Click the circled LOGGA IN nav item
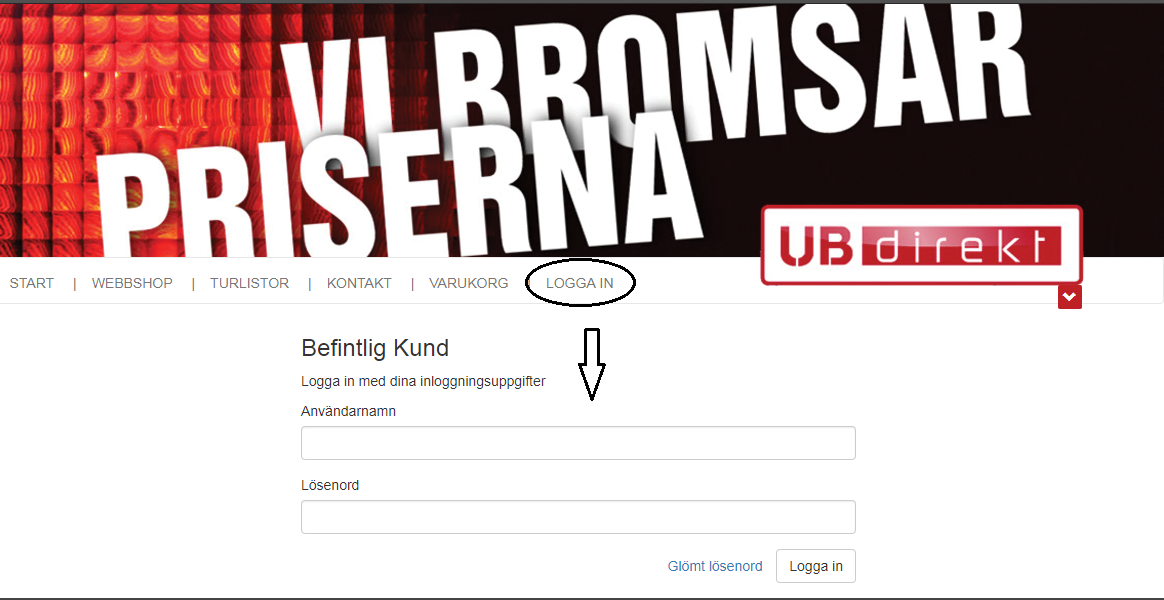Screen dimensions: 1164x600 pos(580,284)
